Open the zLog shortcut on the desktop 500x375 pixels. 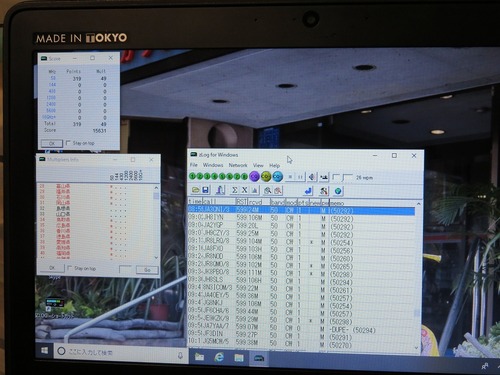pos(55,308)
